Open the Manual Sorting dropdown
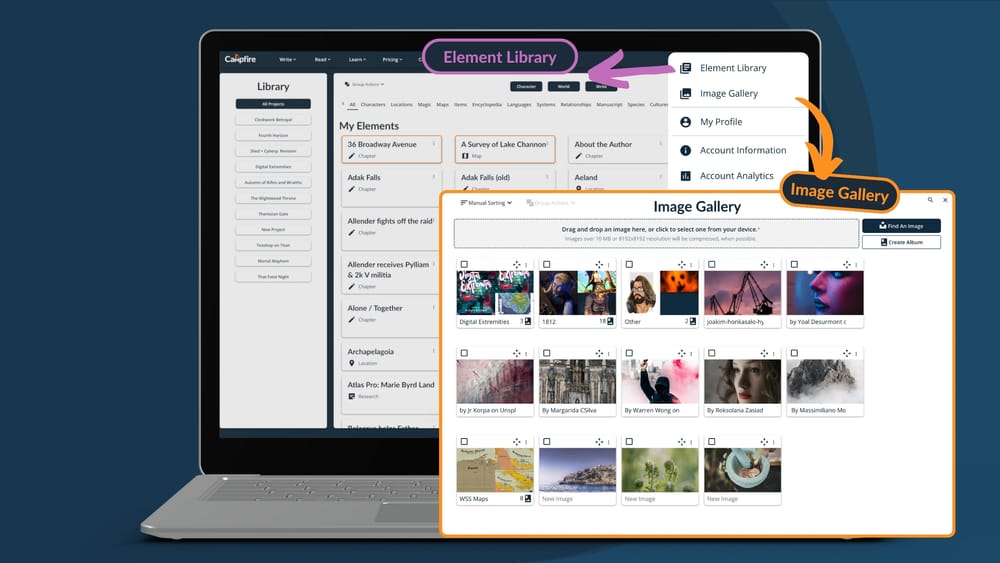Screen dimensions: 1000x563 [x=486, y=203]
